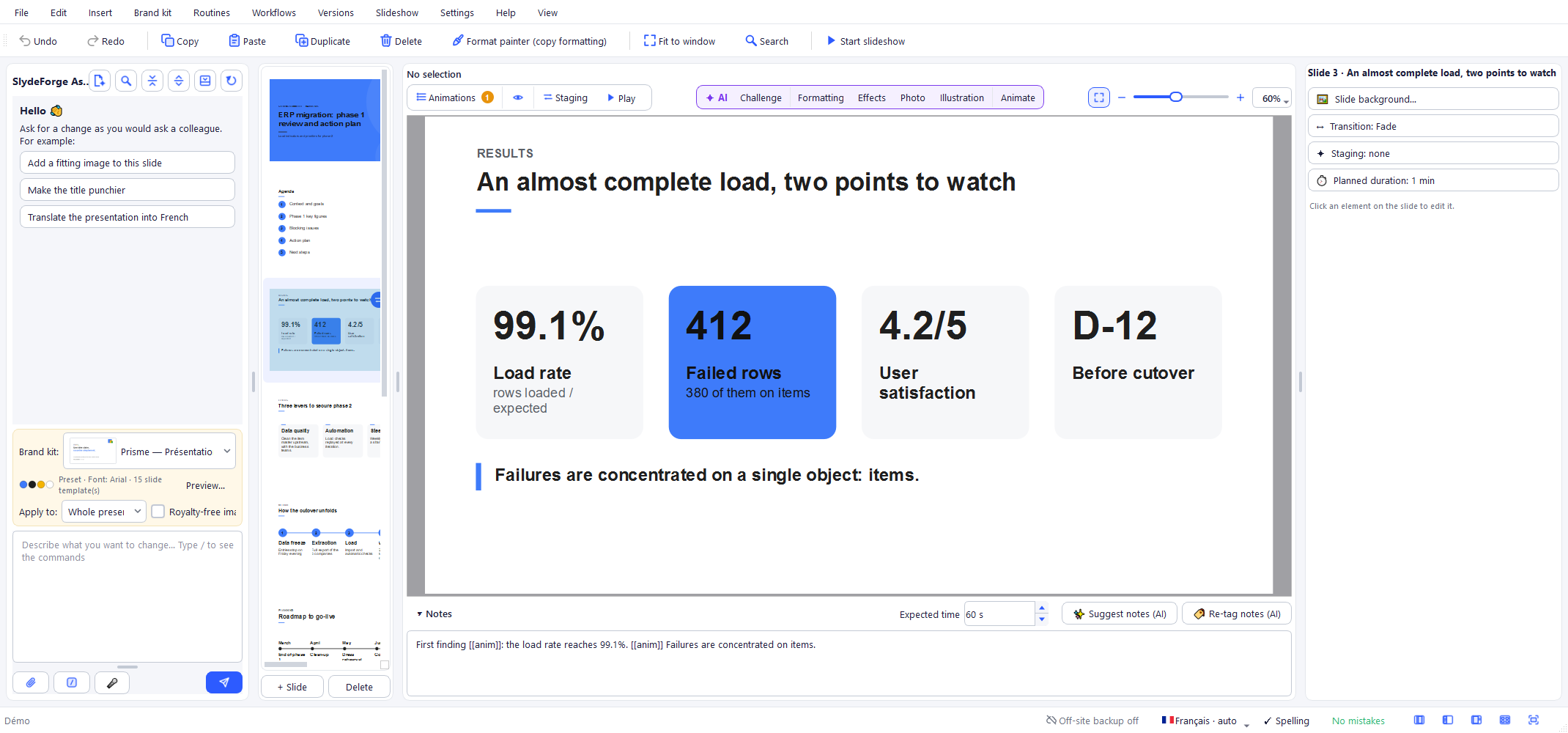
Task: Click the magnifier icon in the assistant header
Action: 126,81
